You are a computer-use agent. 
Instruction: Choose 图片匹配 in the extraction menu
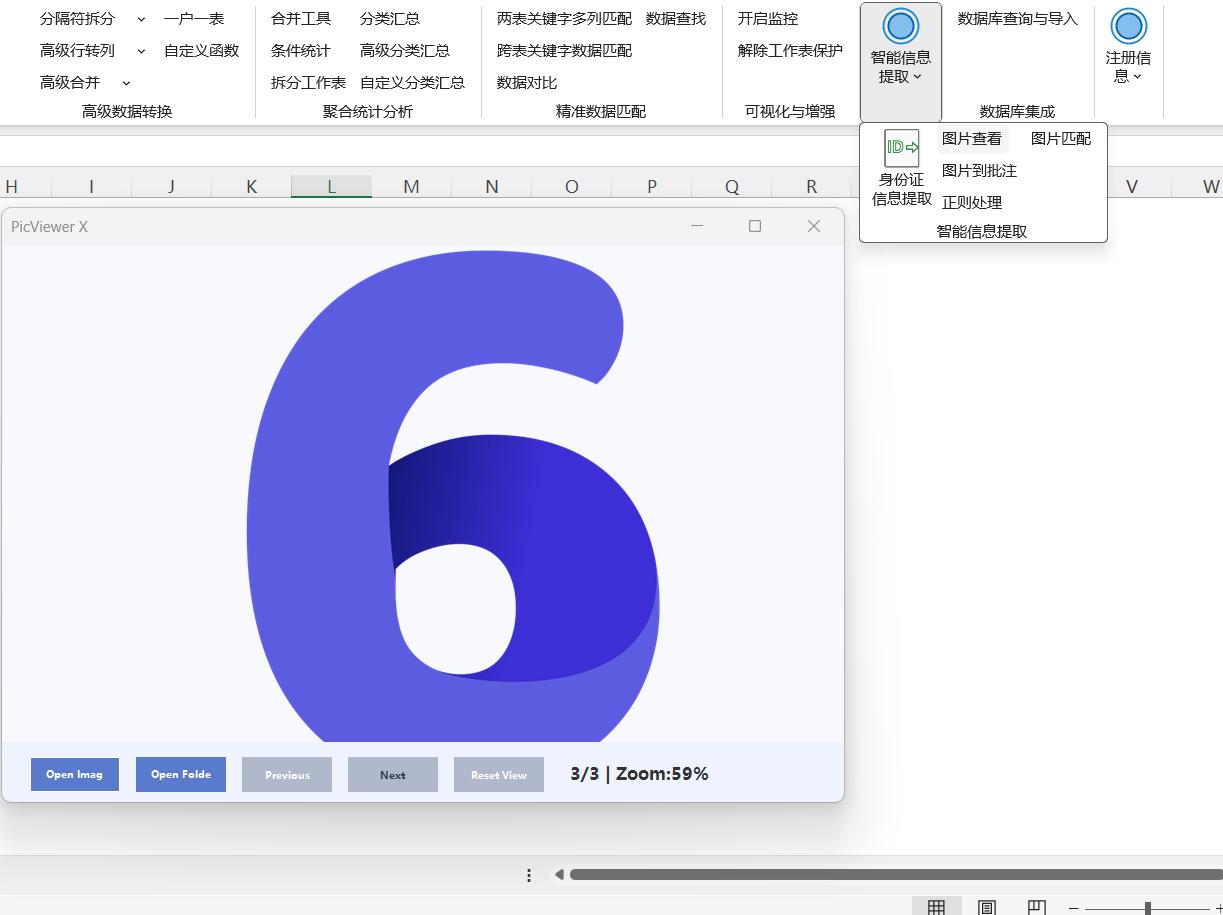click(x=1060, y=139)
